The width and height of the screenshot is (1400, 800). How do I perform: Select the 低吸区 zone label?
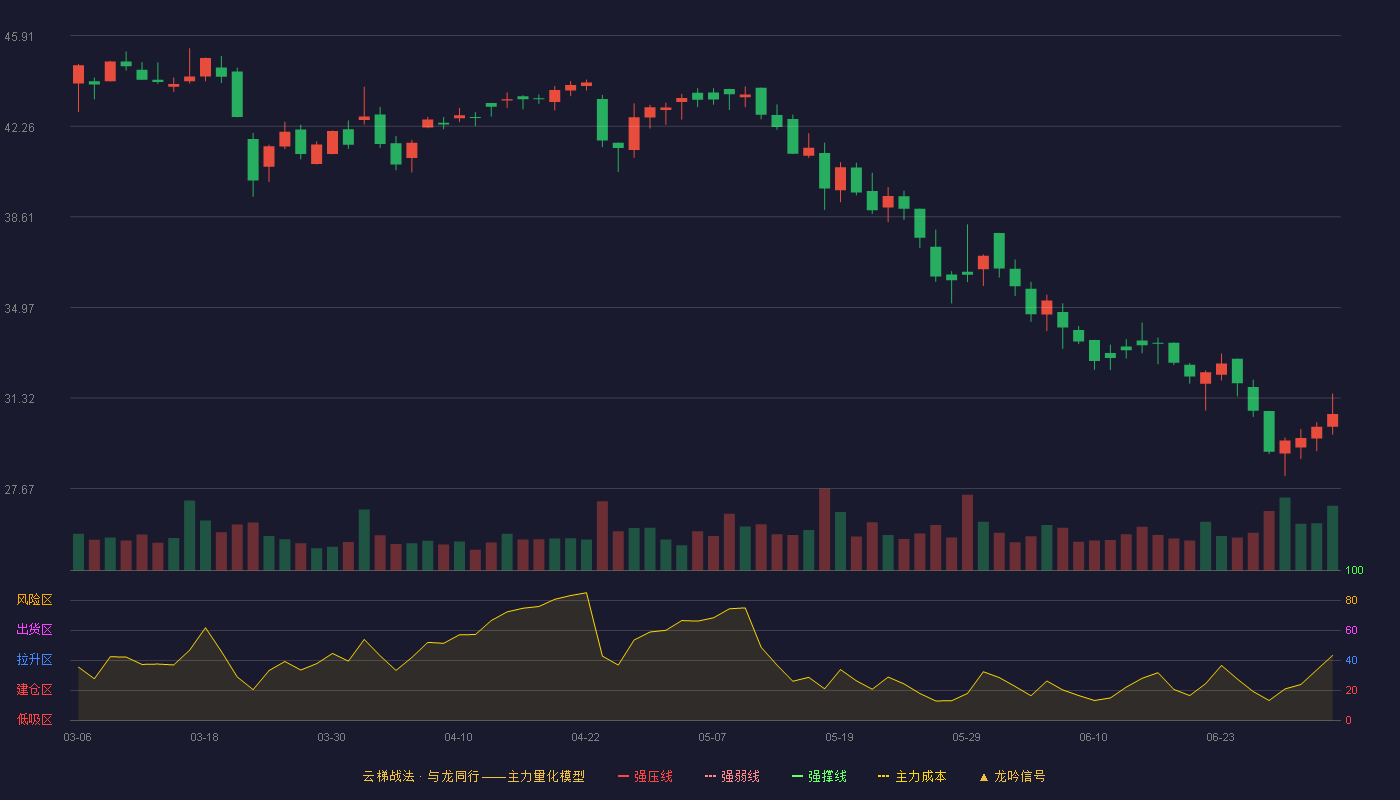click(34, 719)
